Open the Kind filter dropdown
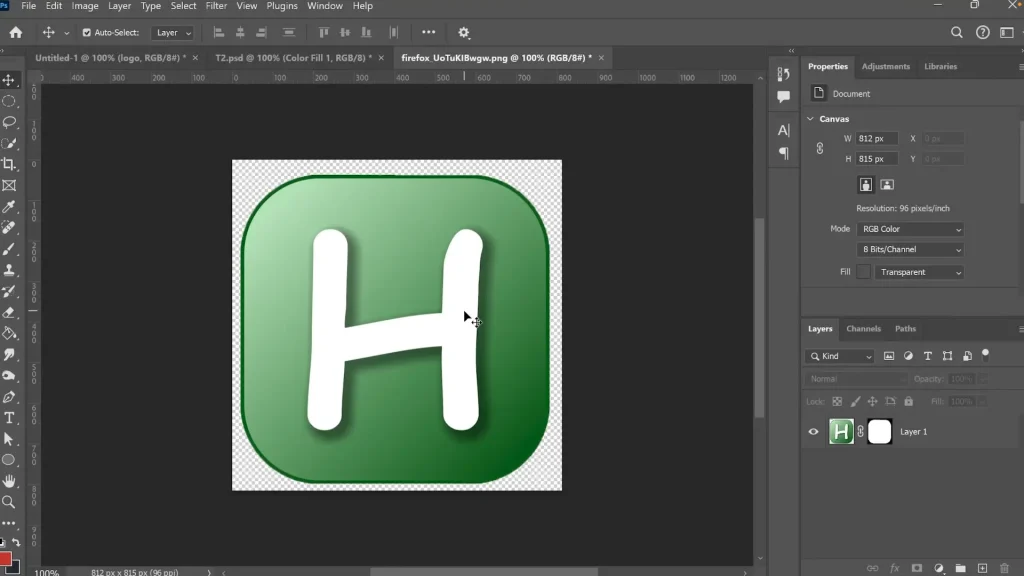 click(840, 356)
